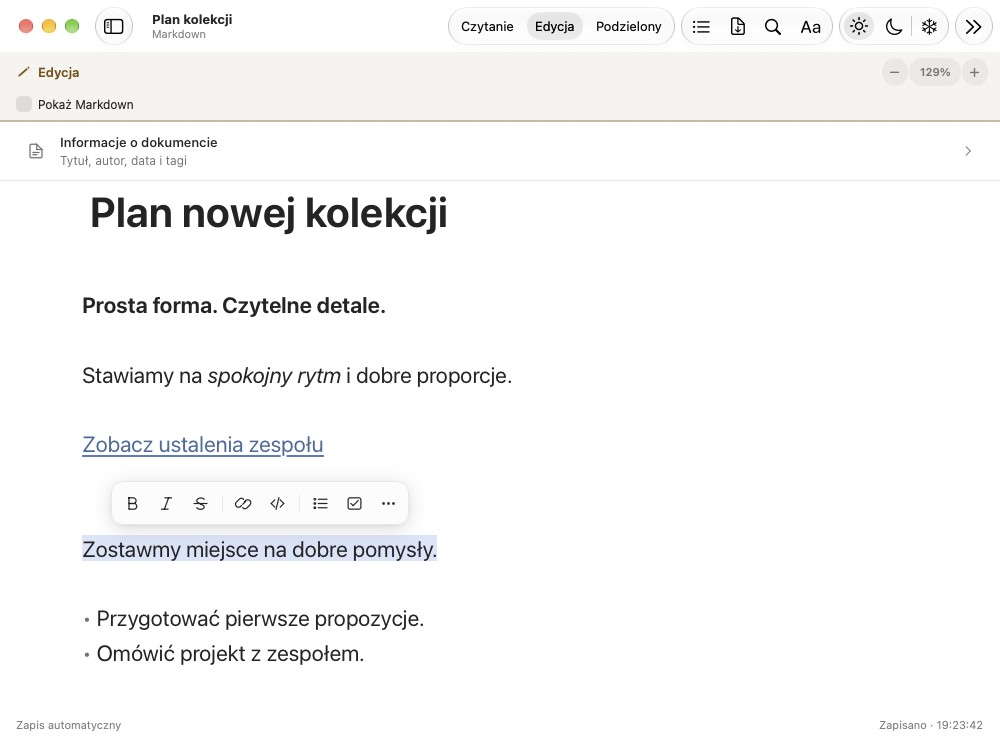Click the selected Zostawmy miejsce sentence
This screenshot has height=740, width=1000.
[x=260, y=549]
